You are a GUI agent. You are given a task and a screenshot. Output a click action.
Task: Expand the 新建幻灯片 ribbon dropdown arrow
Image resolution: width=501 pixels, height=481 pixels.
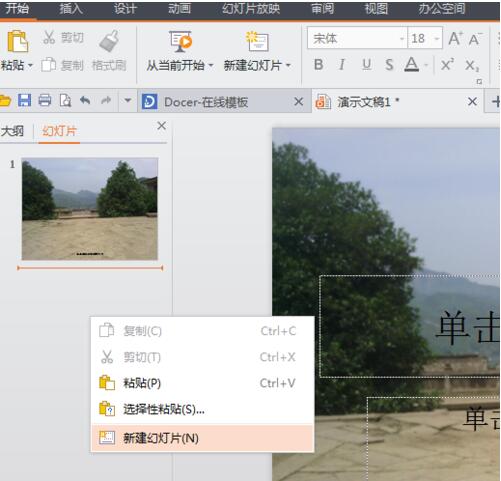click(288, 65)
